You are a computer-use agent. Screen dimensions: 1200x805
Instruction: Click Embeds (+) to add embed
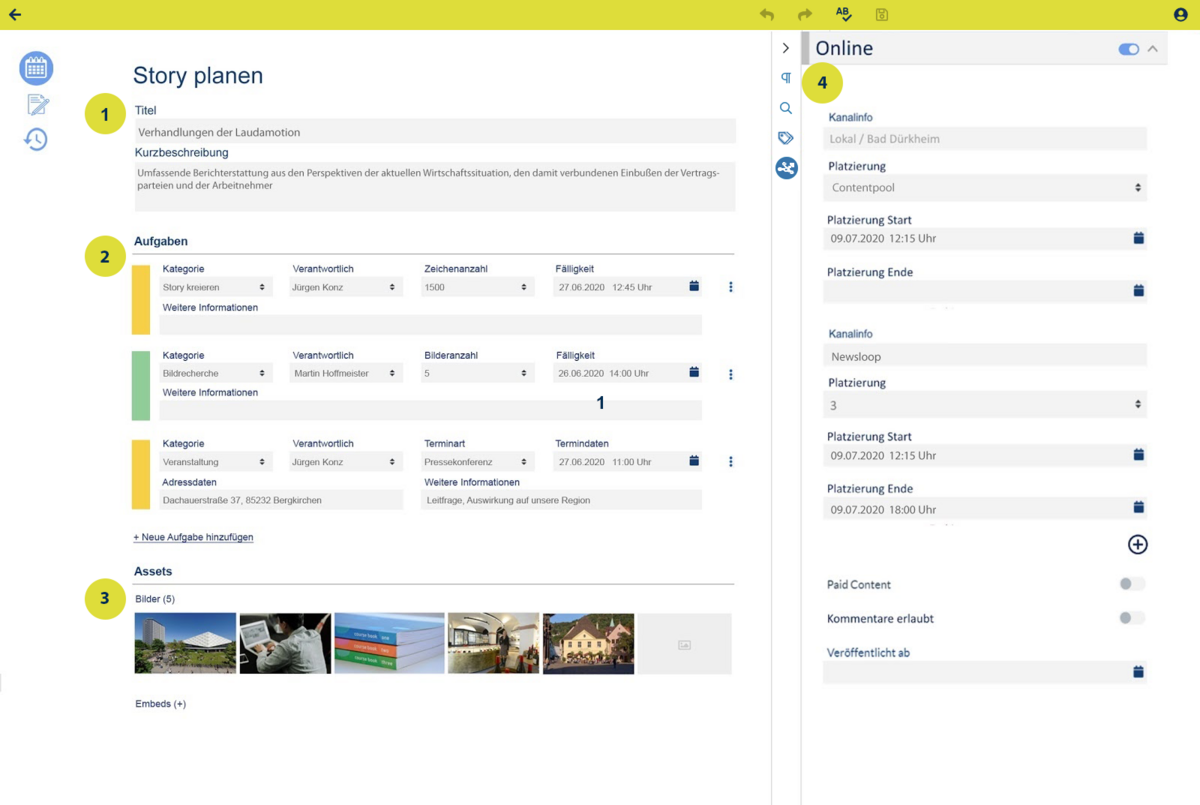pyautogui.click(x=160, y=704)
